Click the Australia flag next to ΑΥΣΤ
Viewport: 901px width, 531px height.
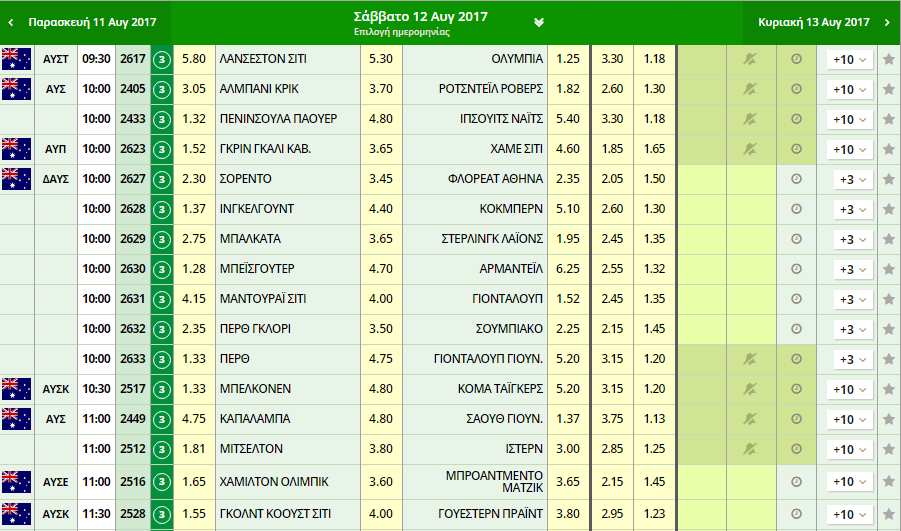(x=16, y=59)
